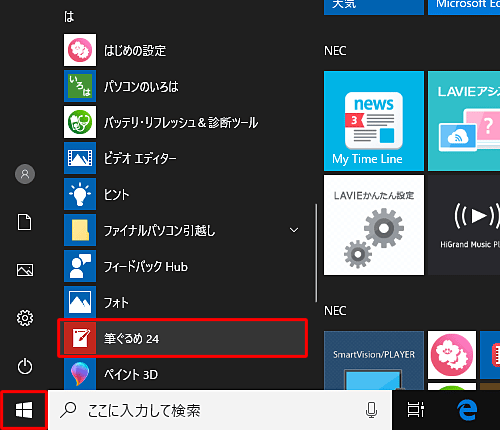Image resolution: width=500 pixels, height=430 pixels.
Task: Launch the battery refresh diagnostic tool icon
Action: click(80, 122)
